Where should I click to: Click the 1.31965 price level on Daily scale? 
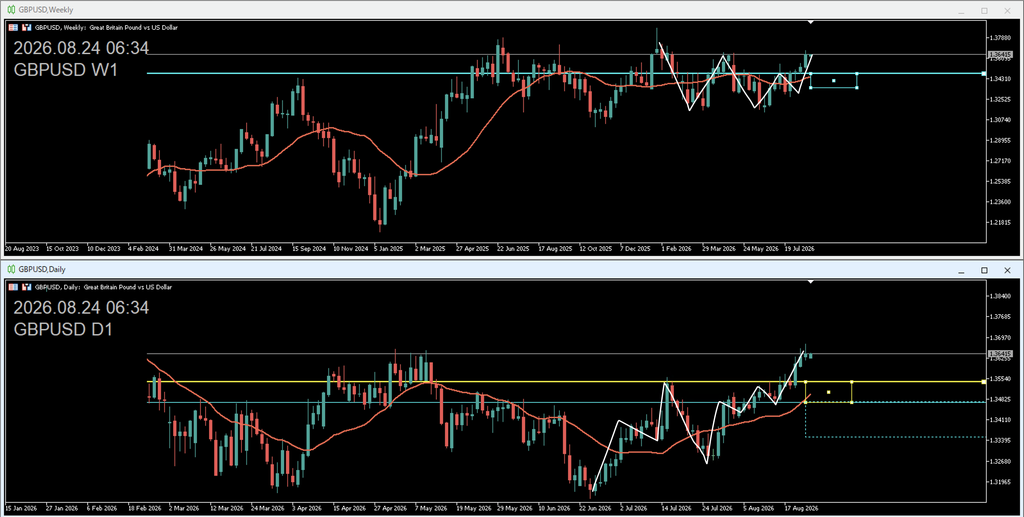1002,482
